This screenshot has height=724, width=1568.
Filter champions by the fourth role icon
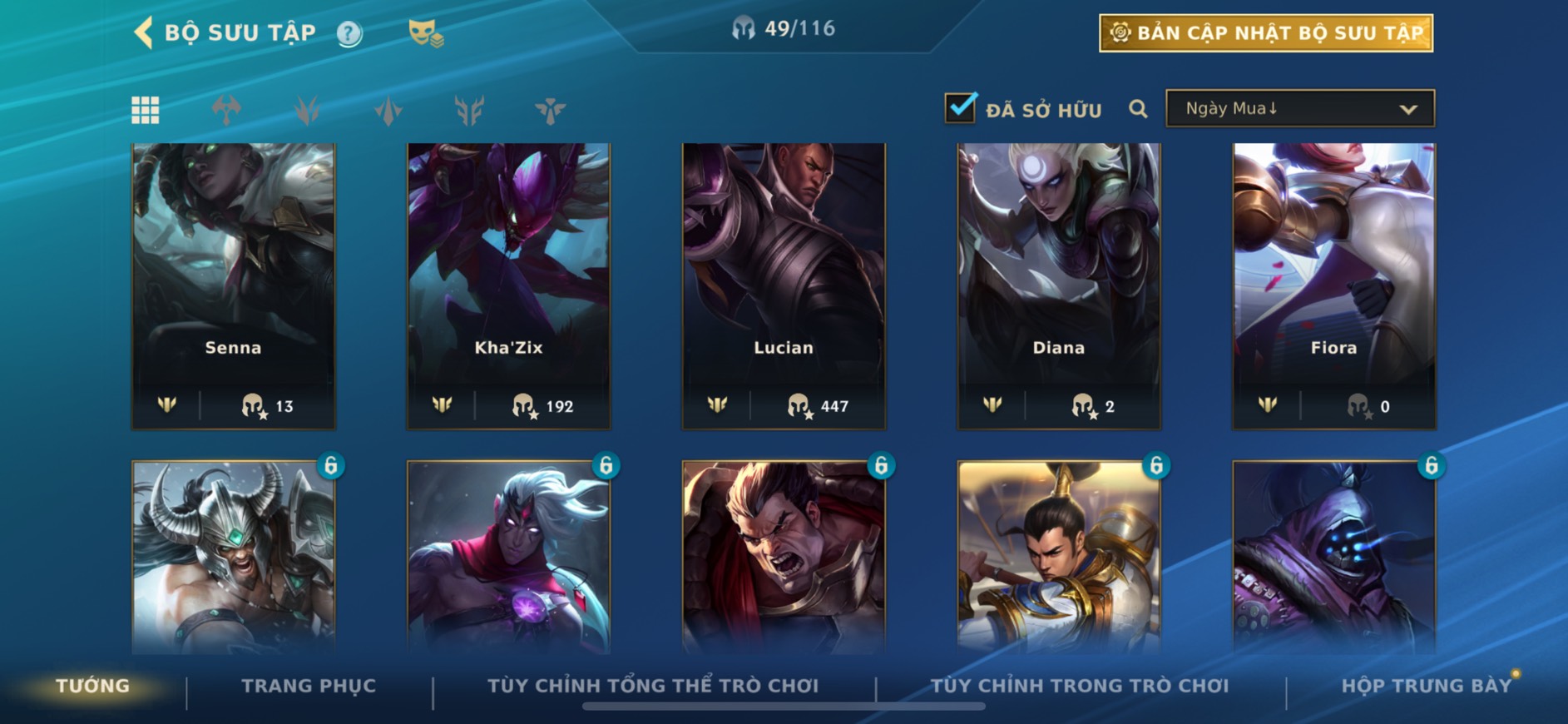point(469,110)
